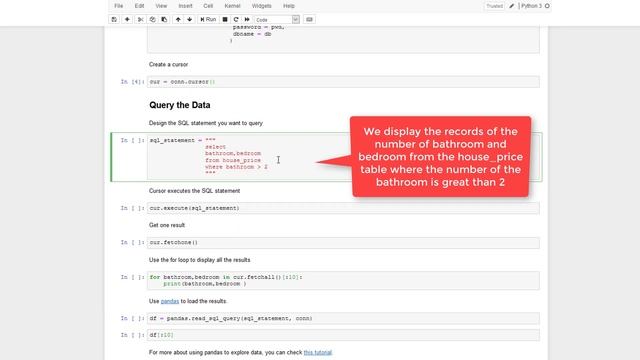This screenshot has height=360, width=640.
Task: Click 'Cursor executes the SQL statement' text
Action: tap(194, 191)
